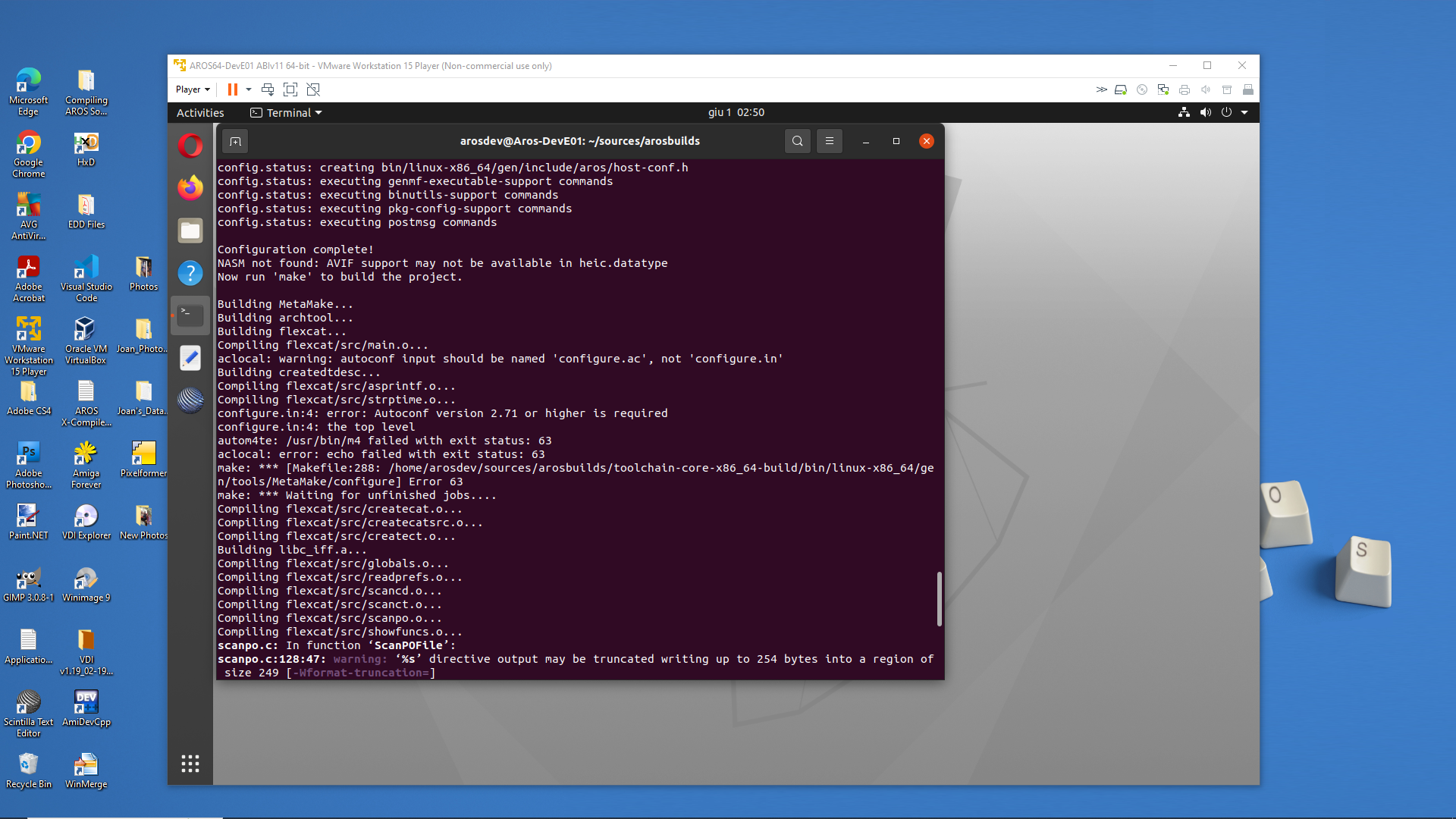Maximize the VMware Player window

(1207, 66)
